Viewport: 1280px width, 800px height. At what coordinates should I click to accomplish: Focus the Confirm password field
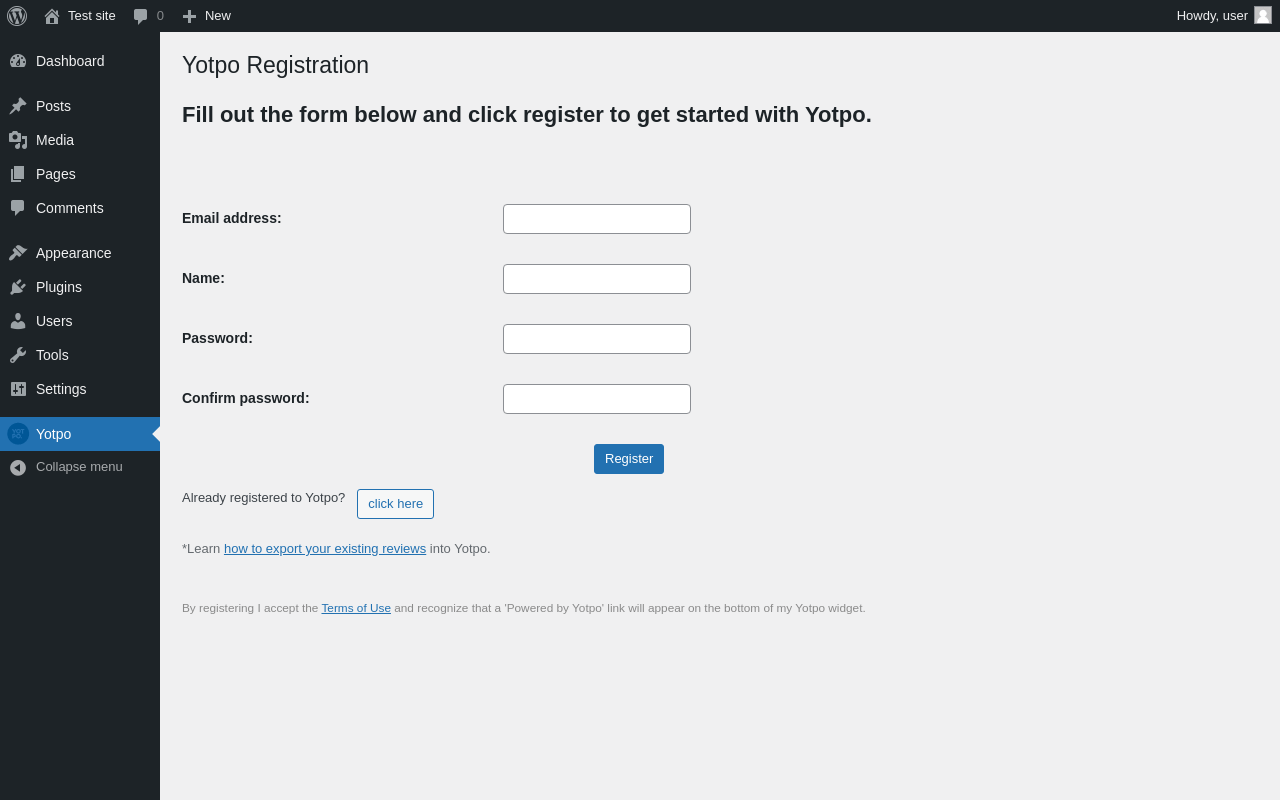(597, 399)
